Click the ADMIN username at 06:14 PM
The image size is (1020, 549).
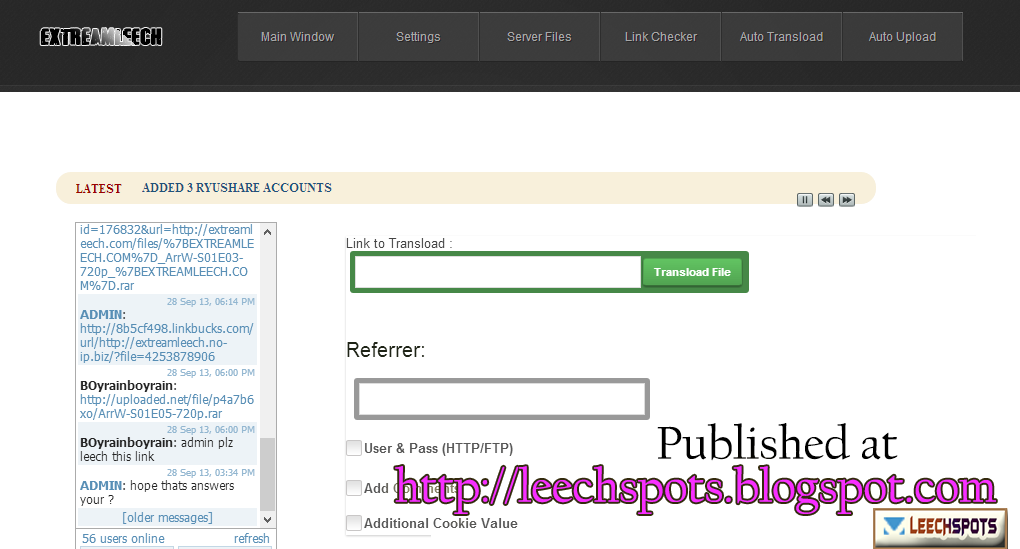point(101,315)
